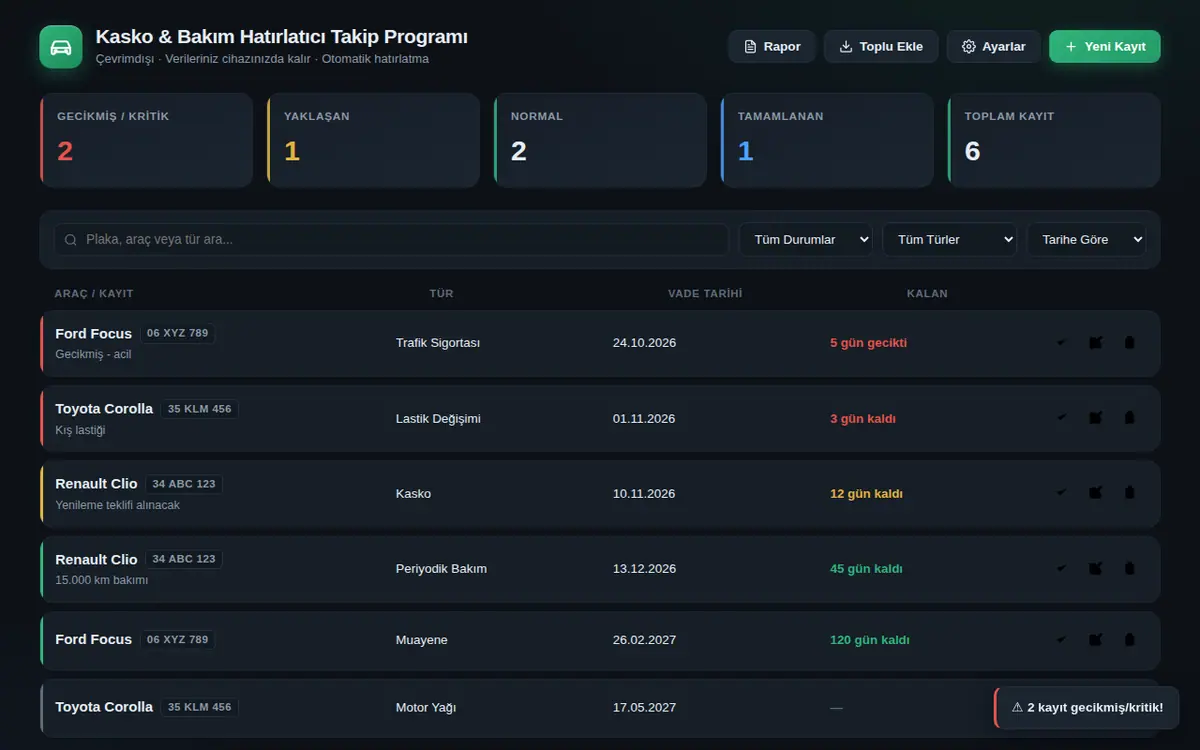Viewport: 1200px width, 750px height.
Task: Edit the Toyota Corolla Lastik Değişimi record
Action: pyautogui.click(x=1096, y=418)
